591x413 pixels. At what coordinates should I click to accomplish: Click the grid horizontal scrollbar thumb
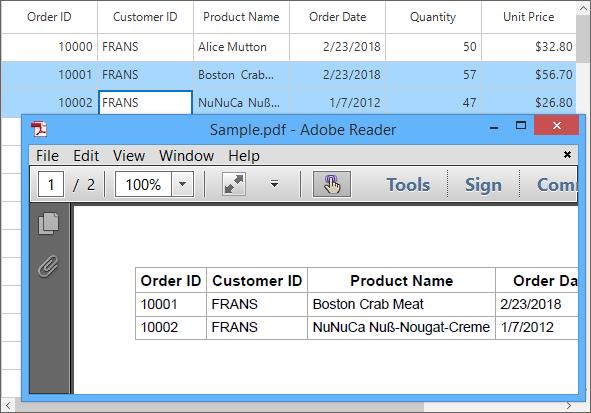click(x=219, y=406)
